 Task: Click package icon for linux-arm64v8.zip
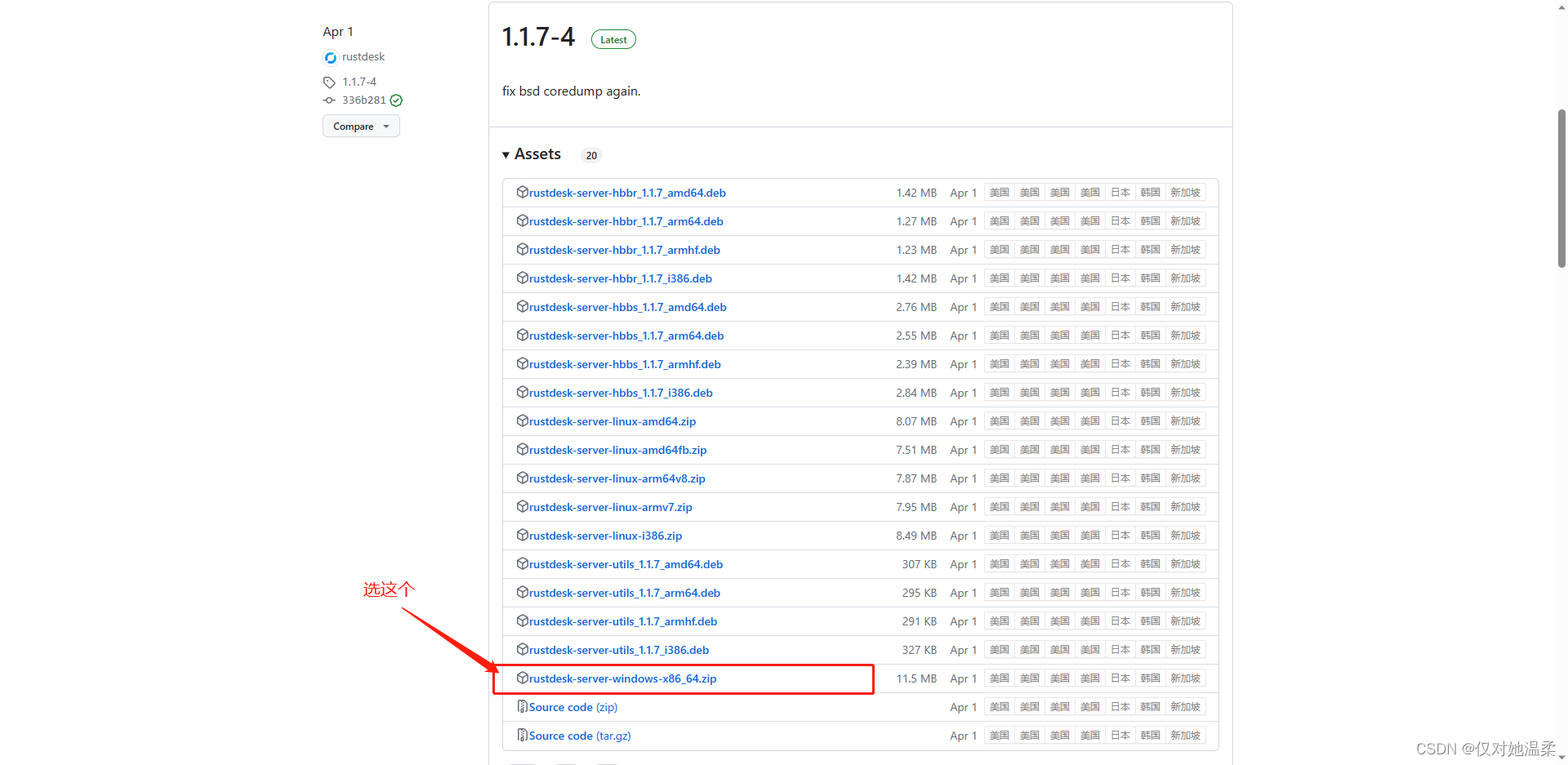coord(523,478)
